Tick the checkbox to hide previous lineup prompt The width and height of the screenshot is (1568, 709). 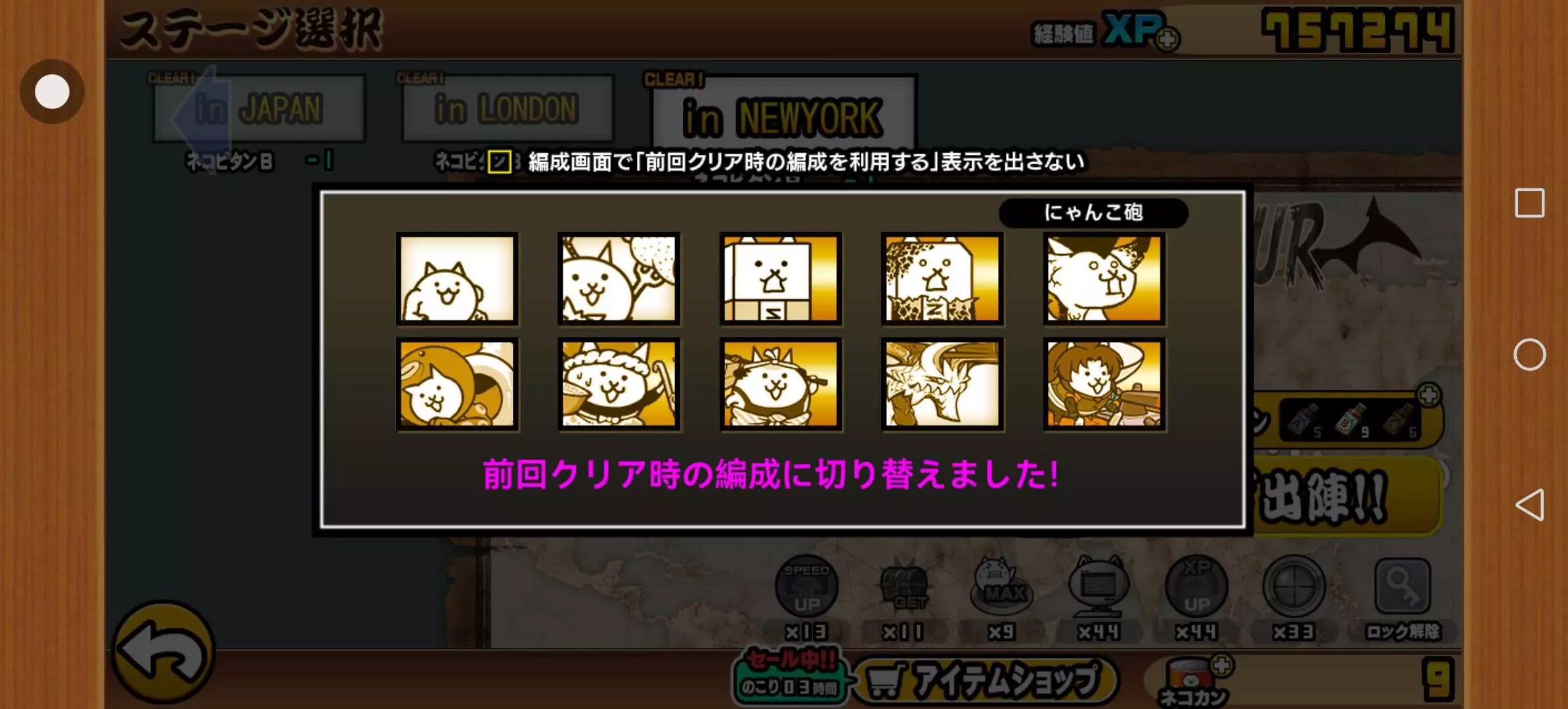499,161
